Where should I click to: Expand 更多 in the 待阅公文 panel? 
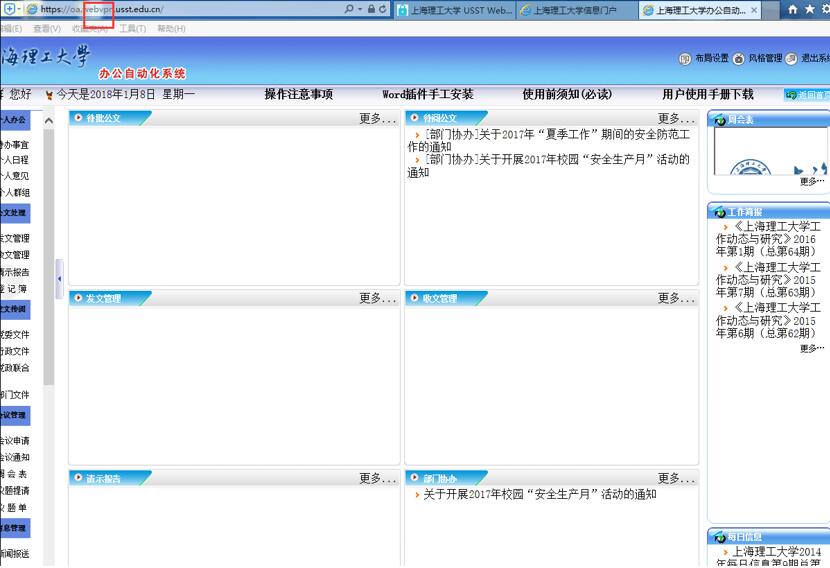point(676,118)
